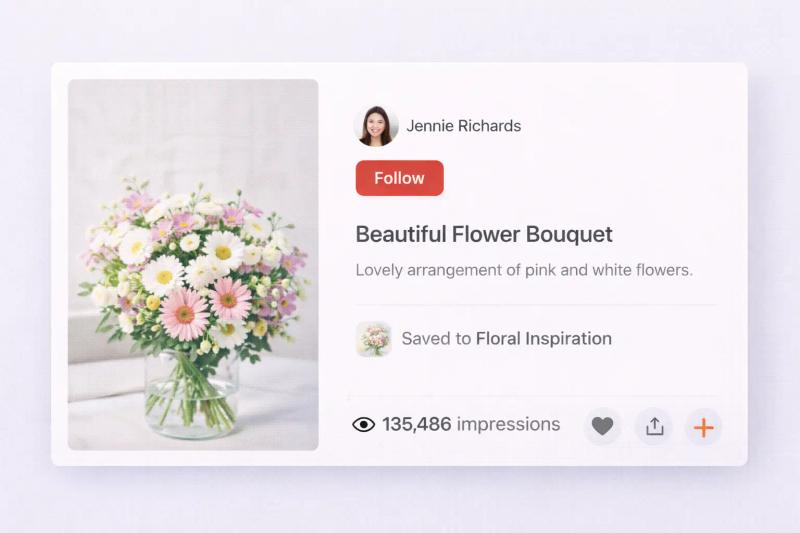Follow Jennie Richards with the red button
Screen dimensions: 800x533
click(399, 178)
